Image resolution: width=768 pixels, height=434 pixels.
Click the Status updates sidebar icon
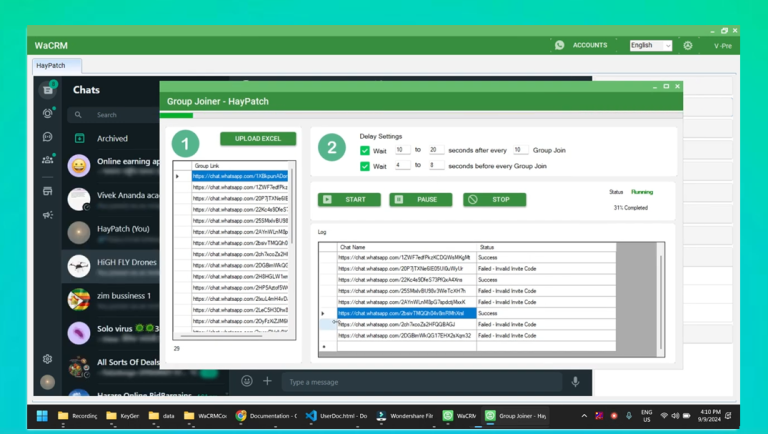pos(47,113)
